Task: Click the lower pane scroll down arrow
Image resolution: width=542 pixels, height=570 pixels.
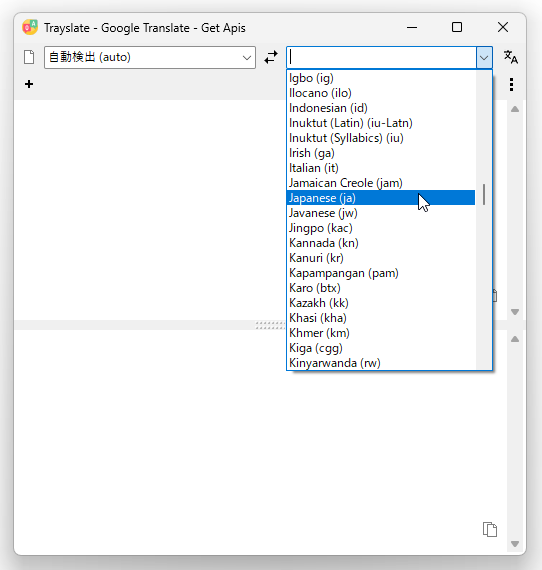Action: (x=515, y=544)
